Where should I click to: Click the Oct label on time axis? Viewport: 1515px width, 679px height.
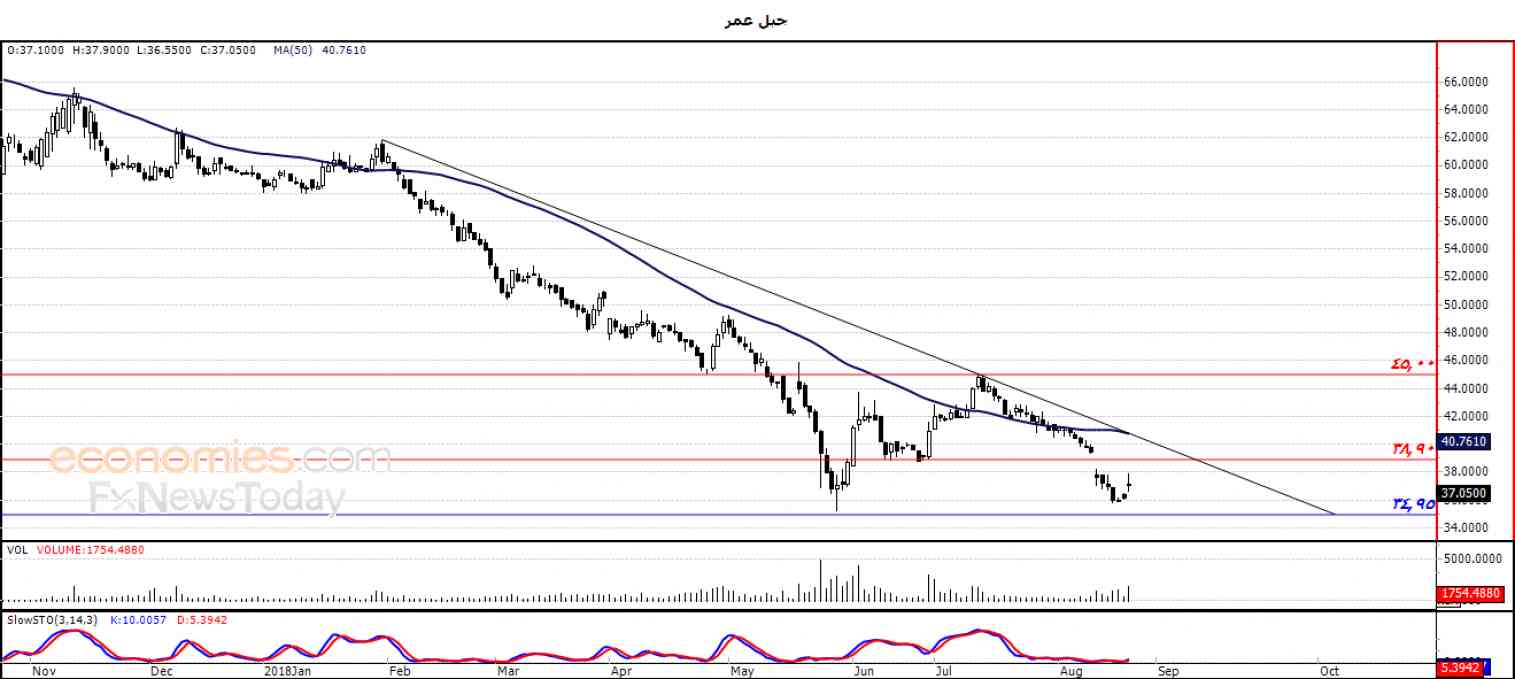[1328, 670]
